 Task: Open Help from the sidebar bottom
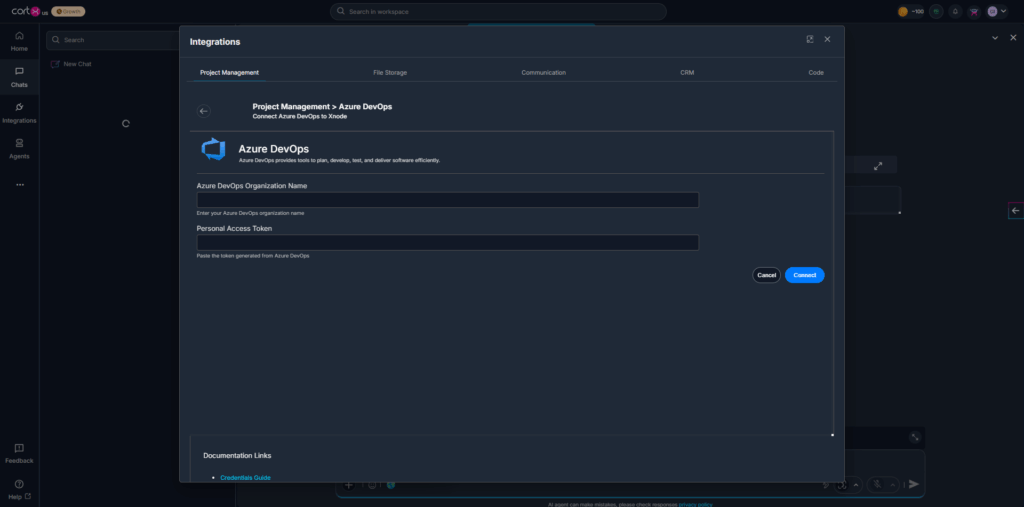[x=19, y=489]
